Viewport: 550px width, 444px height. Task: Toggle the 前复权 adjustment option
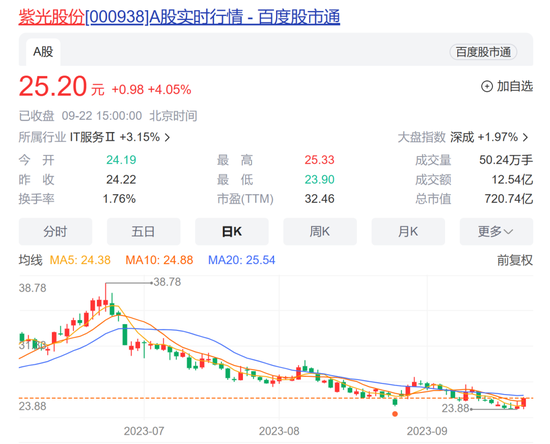coord(515,260)
